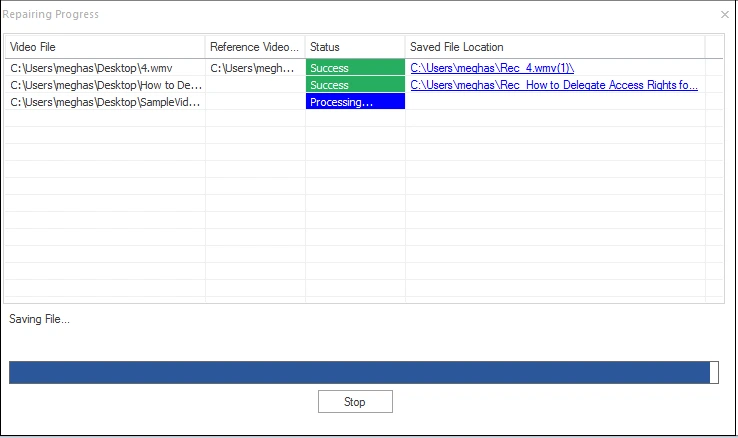
Task: Click the blue Processing... status cell
Action: pos(355,102)
